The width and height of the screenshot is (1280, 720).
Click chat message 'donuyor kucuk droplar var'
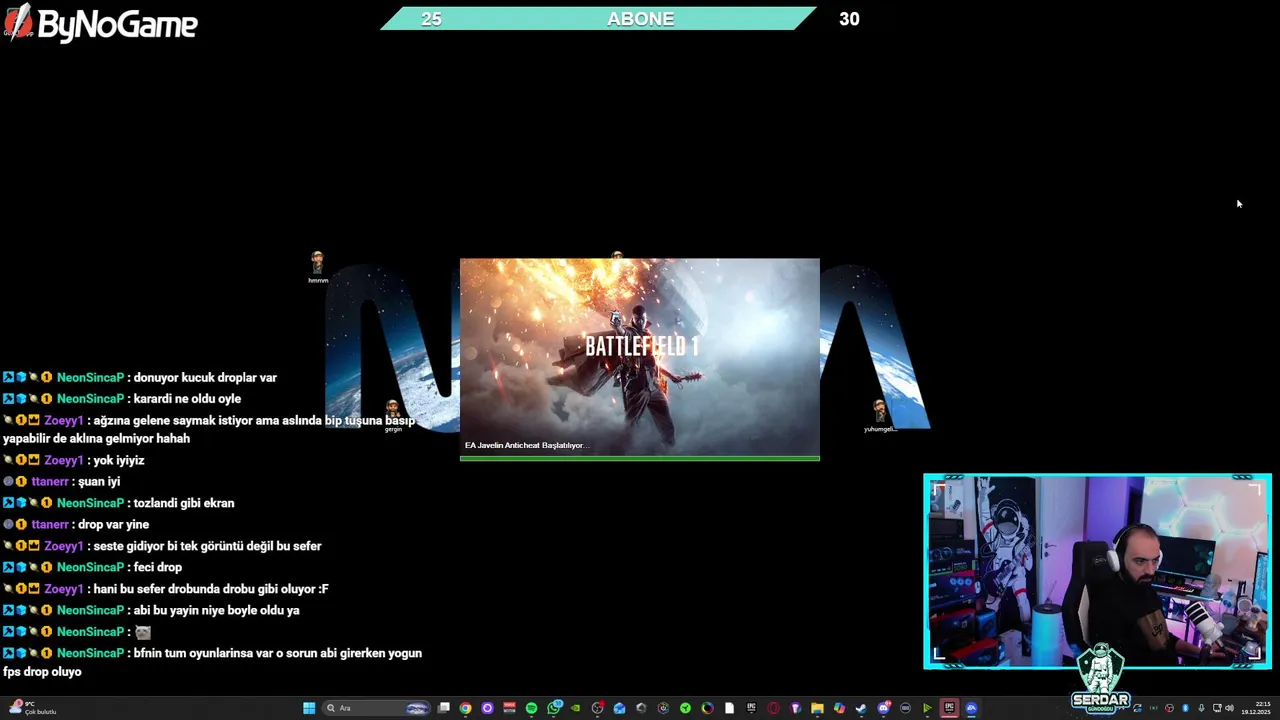click(205, 378)
